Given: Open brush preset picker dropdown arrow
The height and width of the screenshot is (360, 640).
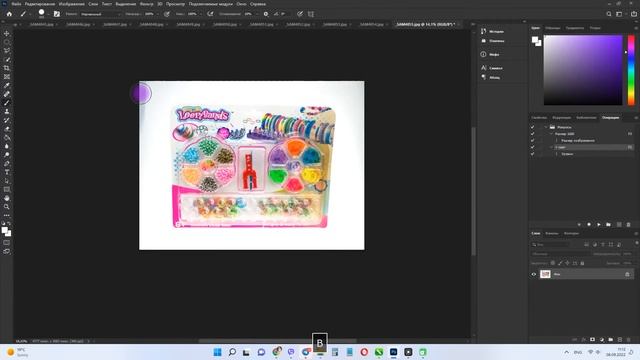Looking at the screenshot, I should click(x=48, y=14).
